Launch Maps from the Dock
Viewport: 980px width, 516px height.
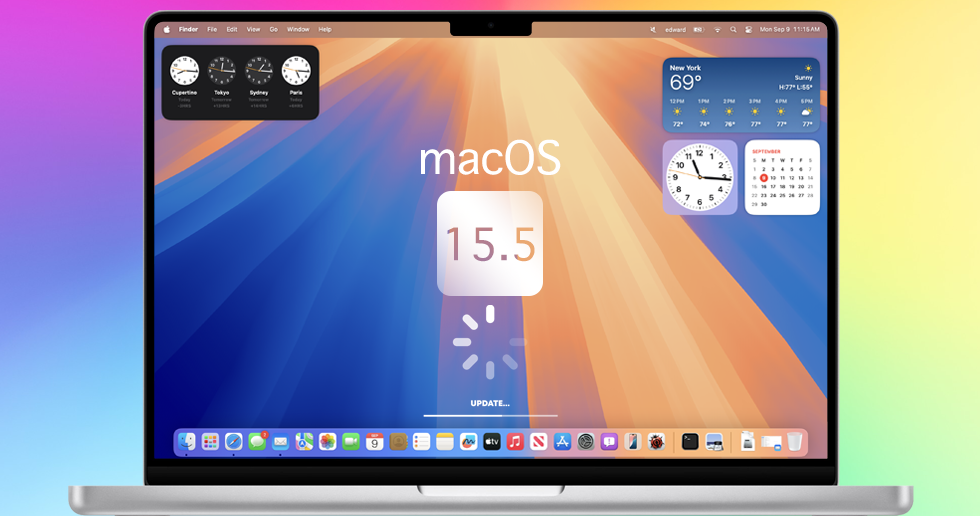tap(304, 442)
